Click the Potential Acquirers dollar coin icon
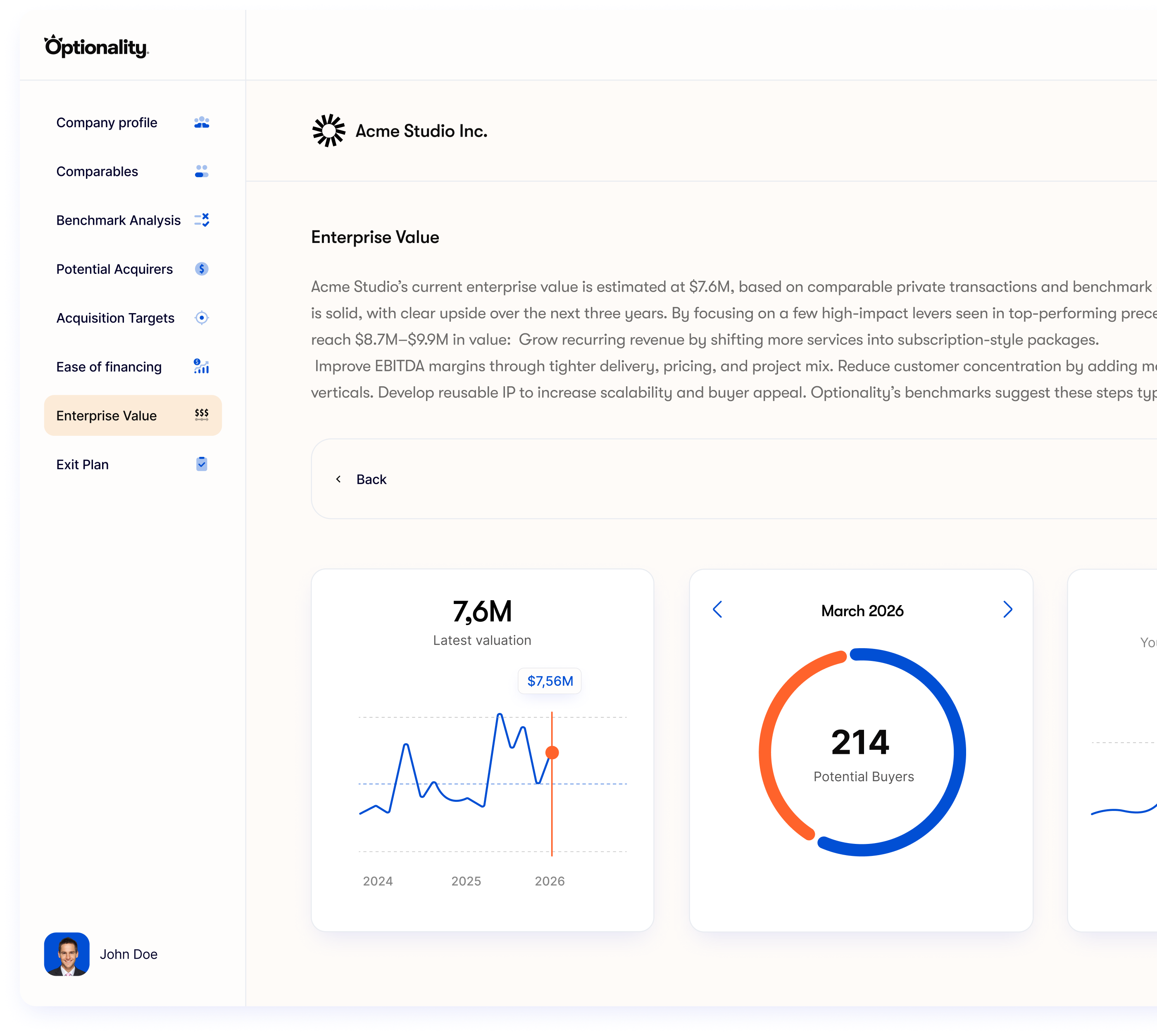Image resolution: width=1157 pixels, height=1036 pixels. pyautogui.click(x=202, y=269)
